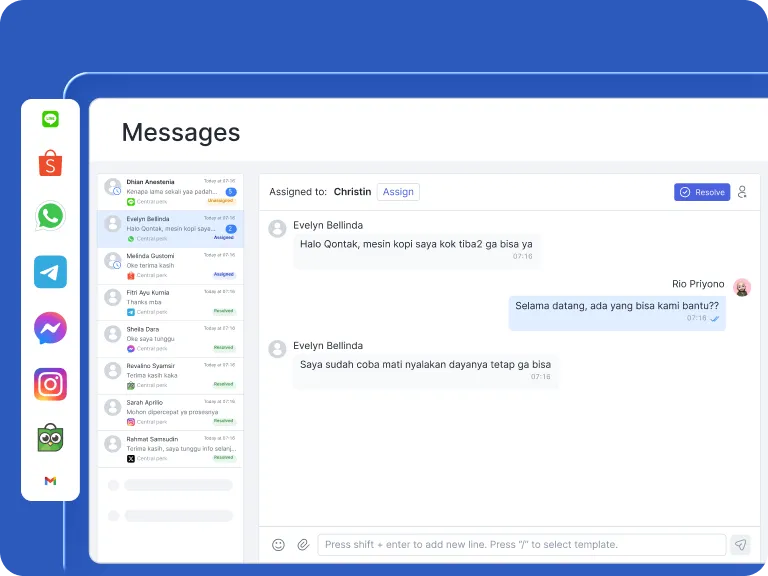Open the Tokopedia channel icon
The height and width of the screenshot is (576, 768).
pos(50,437)
